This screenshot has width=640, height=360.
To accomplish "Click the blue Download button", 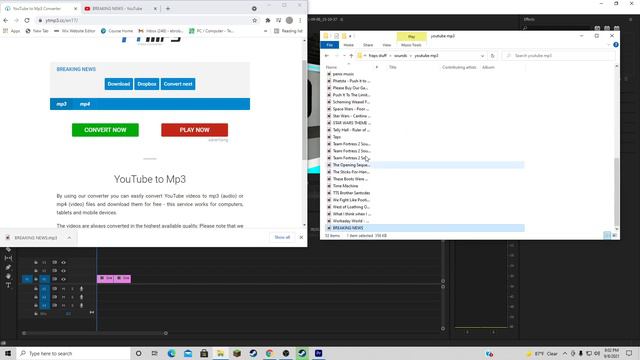I will 118,84.
